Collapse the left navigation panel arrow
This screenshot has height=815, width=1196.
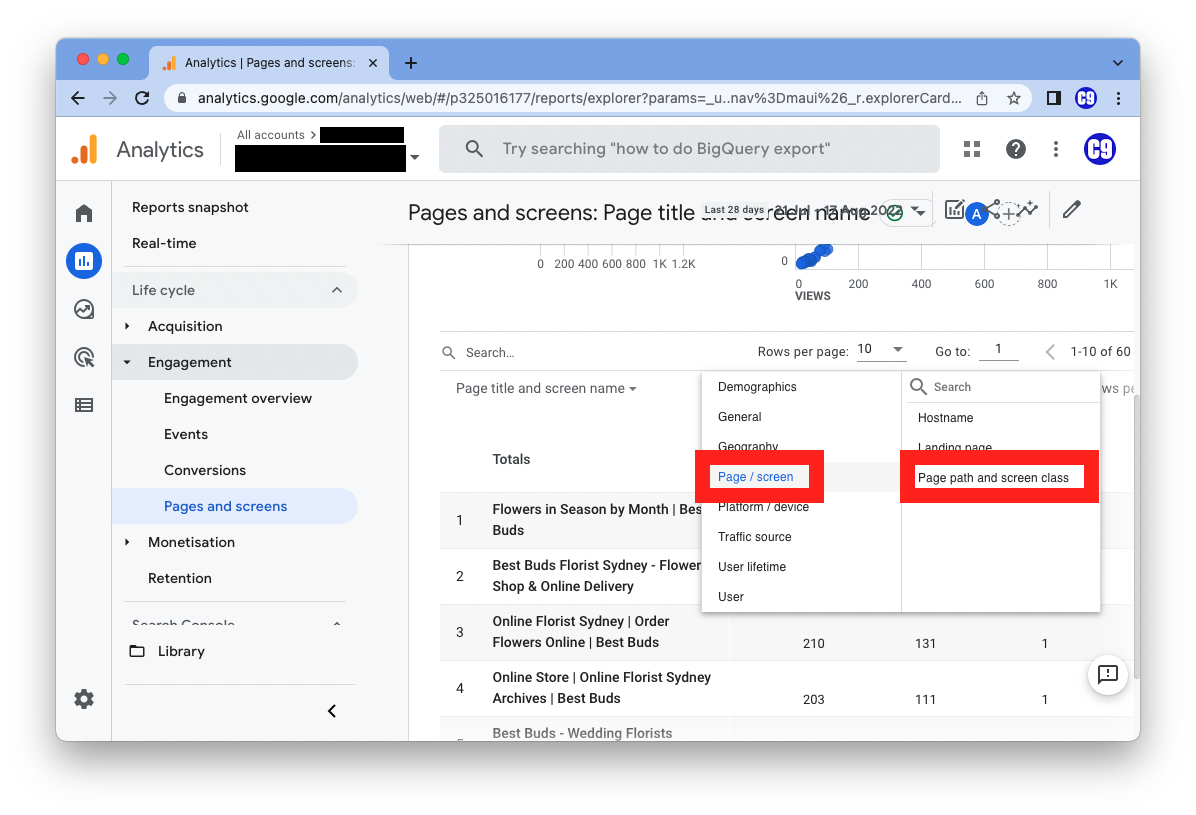pyautogui.click(x=332, y=711)
